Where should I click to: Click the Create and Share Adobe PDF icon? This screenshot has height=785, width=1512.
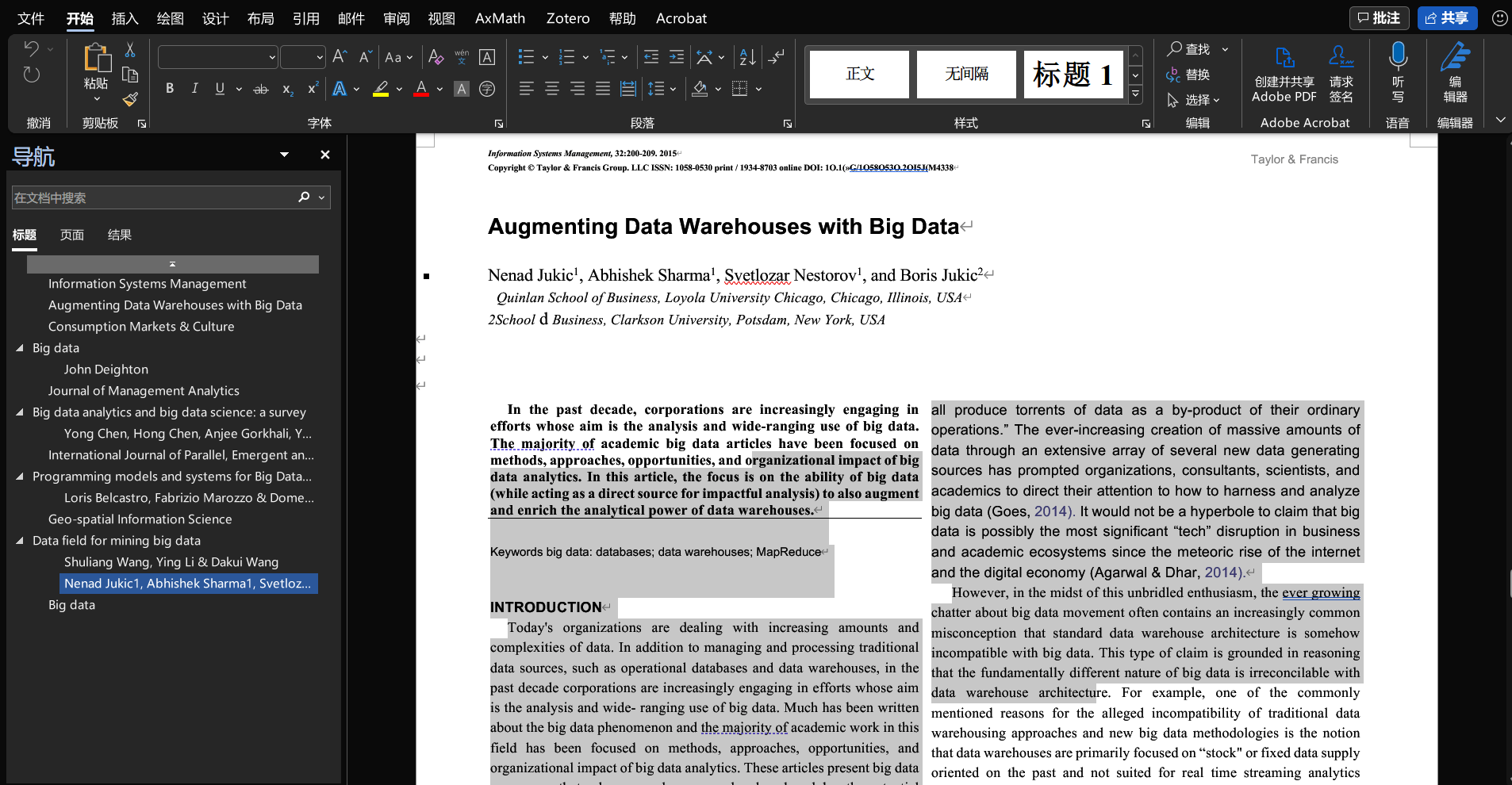pos(1284,58)
